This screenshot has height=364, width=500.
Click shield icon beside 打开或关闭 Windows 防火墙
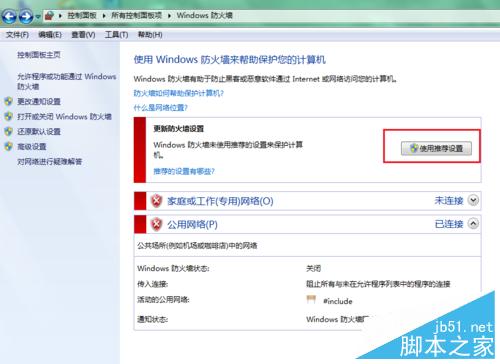9,116
